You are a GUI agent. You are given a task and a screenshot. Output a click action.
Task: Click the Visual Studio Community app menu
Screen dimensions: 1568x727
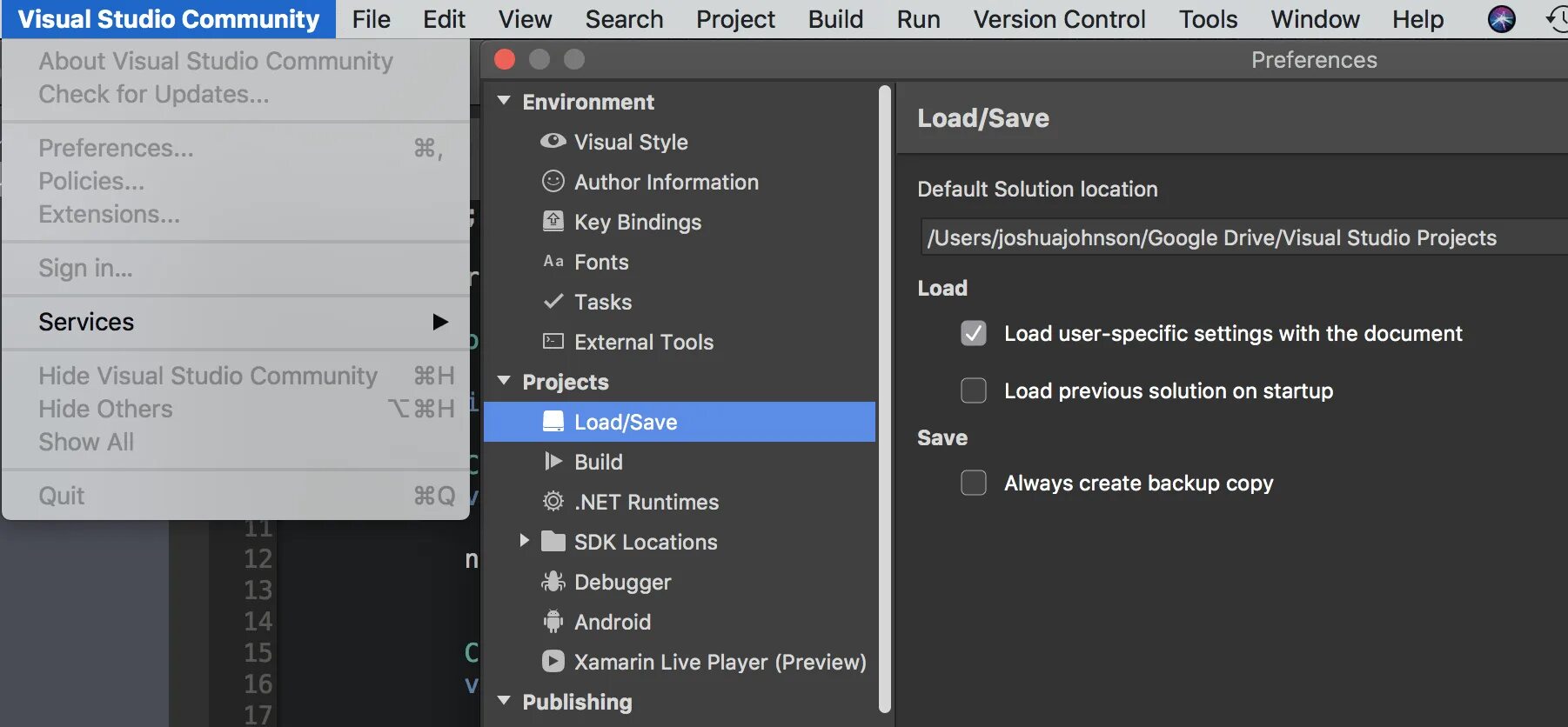point(169,19)
